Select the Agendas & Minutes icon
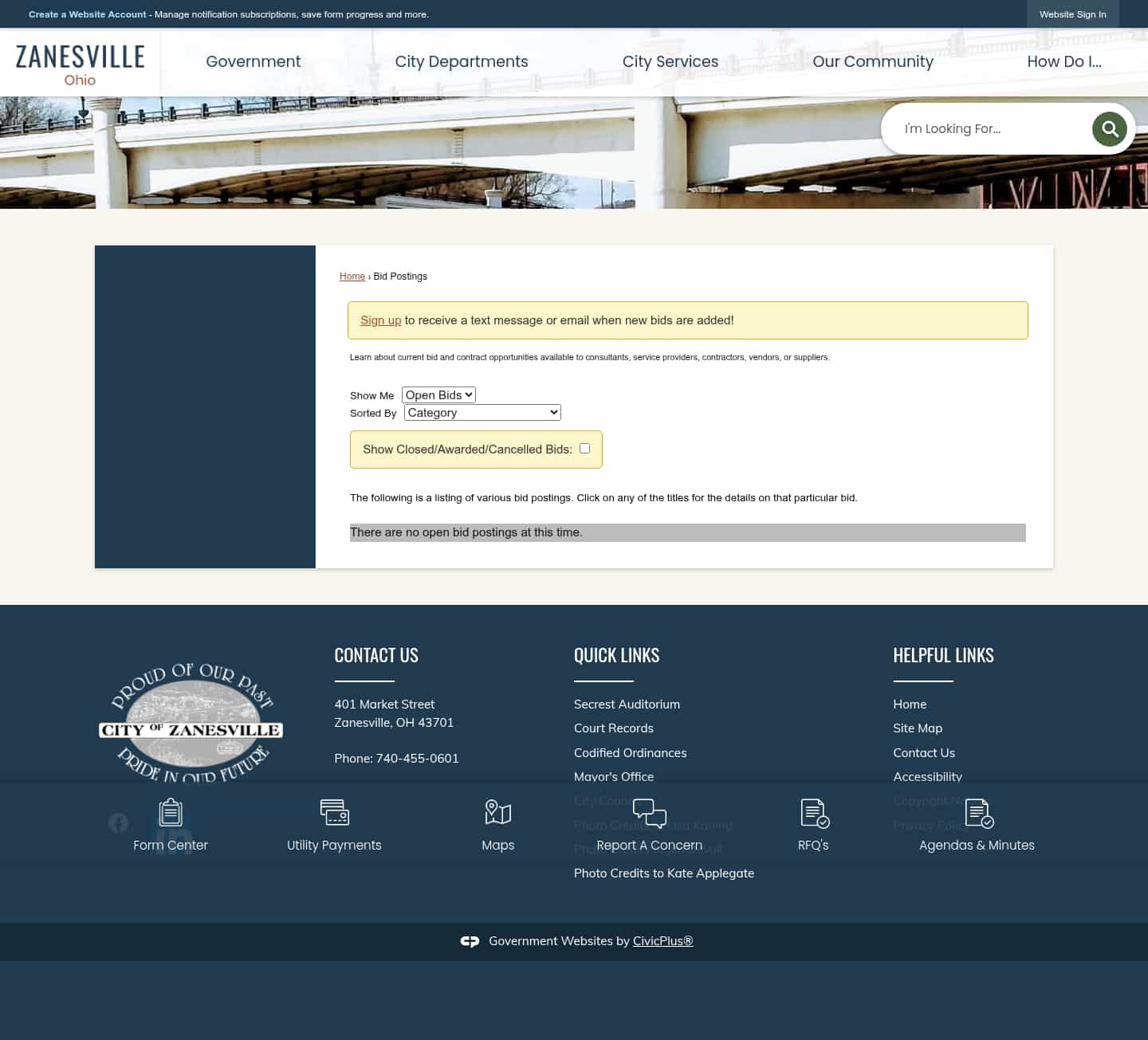This screenshot has height=1040, width=1148. tap(977, 812)
